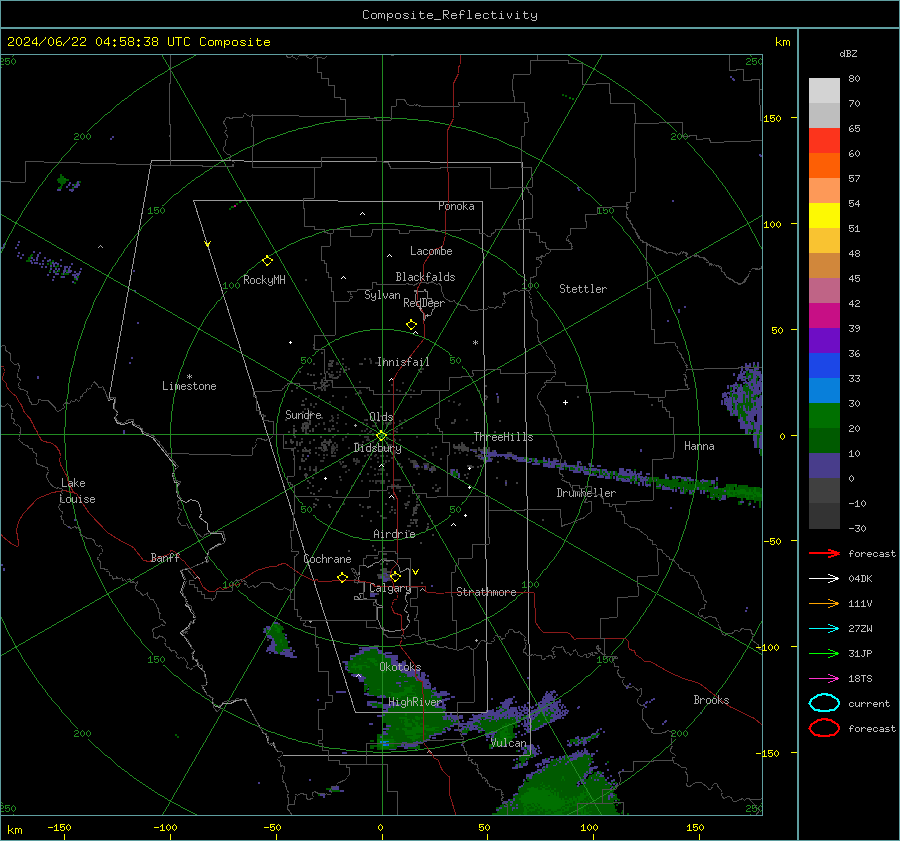Click the Cochrane city label
Screen dimensions: 900x841
(x=327, y=559)
